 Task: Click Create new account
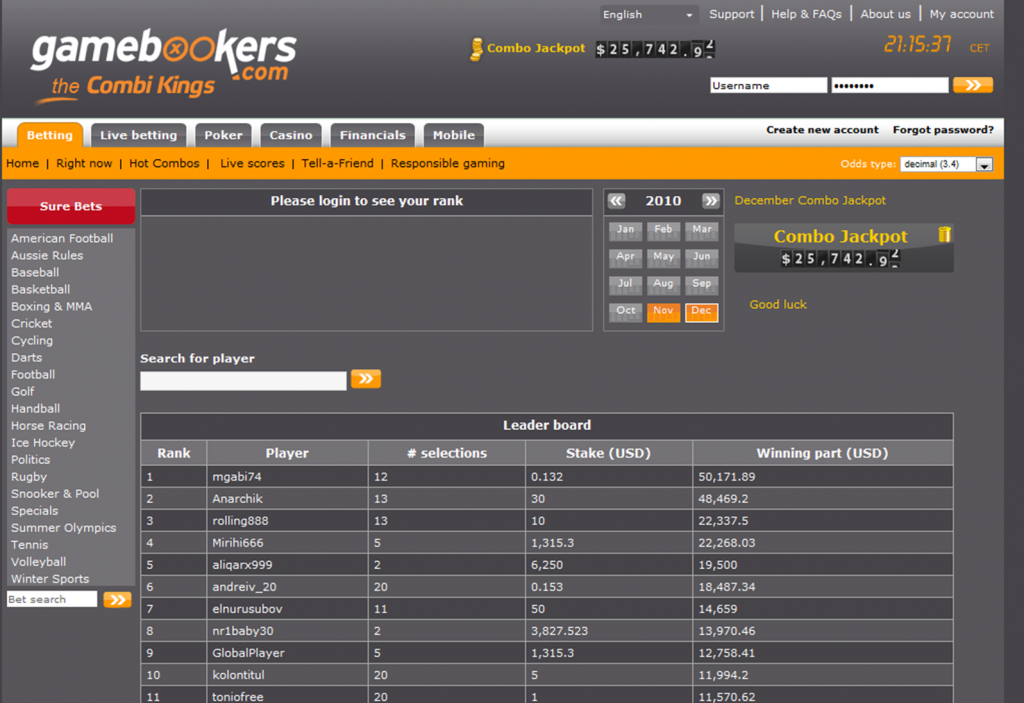point(822,130)
